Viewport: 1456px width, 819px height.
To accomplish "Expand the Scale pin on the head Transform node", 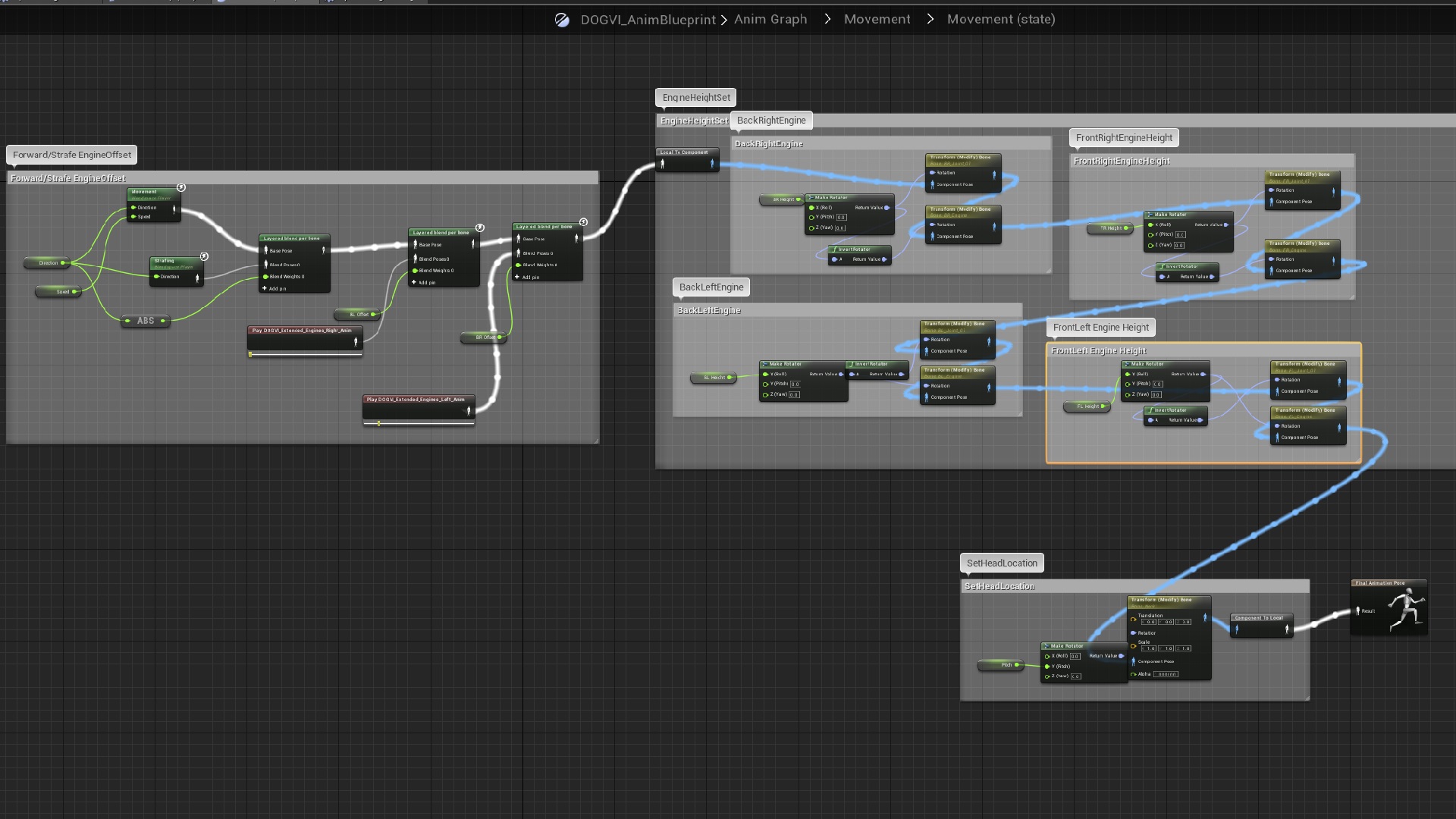I will coord(1133,645).
